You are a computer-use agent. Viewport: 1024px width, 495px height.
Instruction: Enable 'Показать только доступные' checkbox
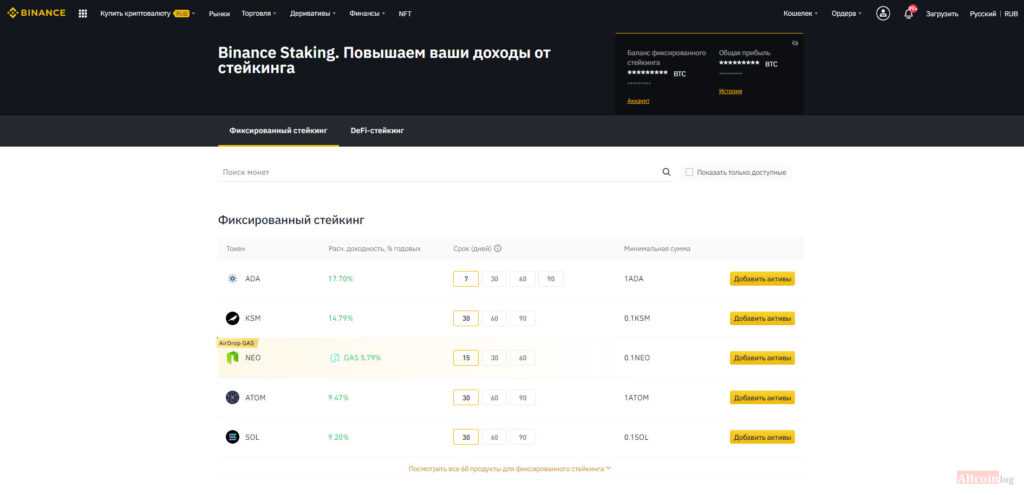click(x=689, y=172)
